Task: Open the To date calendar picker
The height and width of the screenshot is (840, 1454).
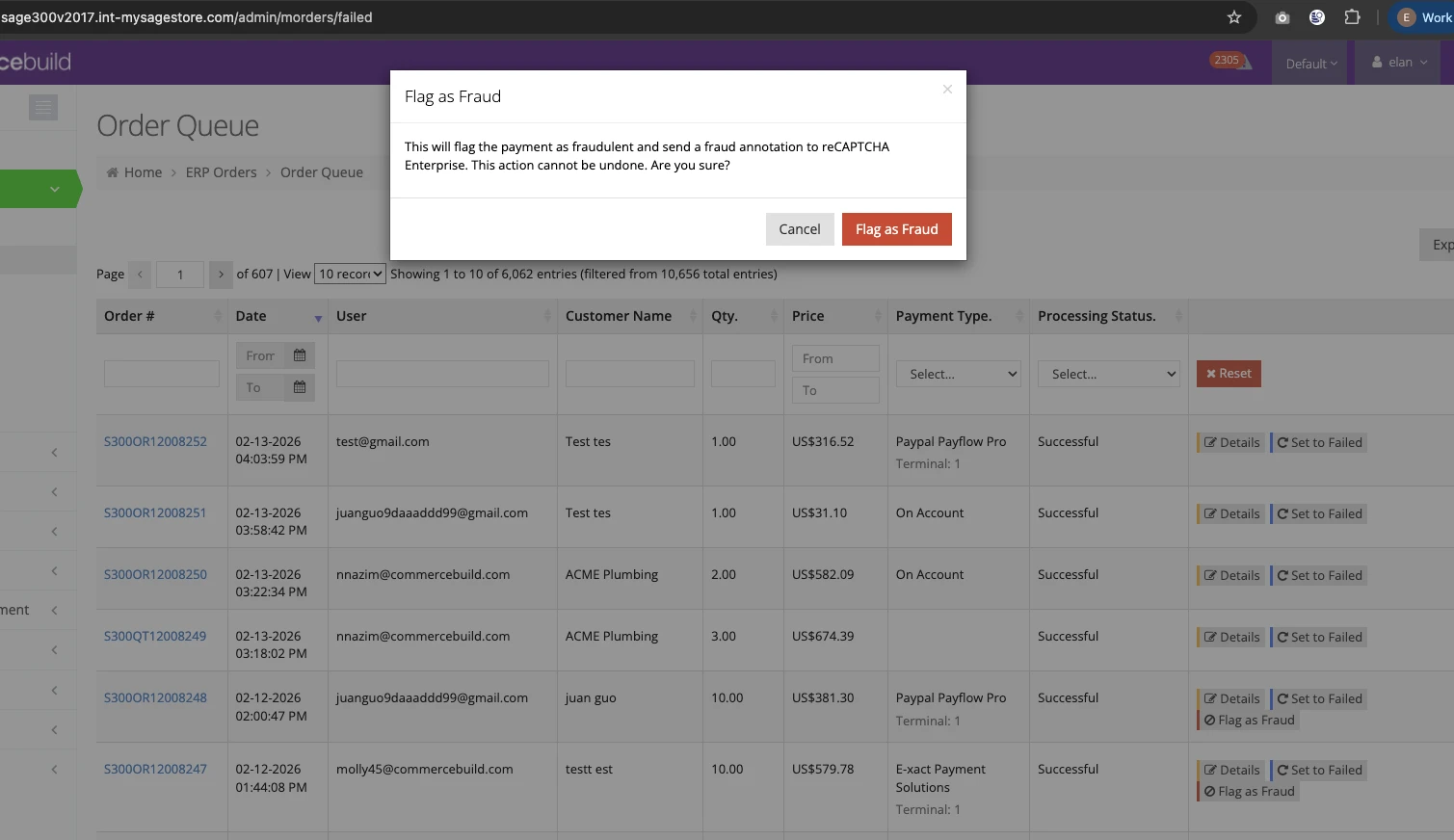Action: coord(300,387)
